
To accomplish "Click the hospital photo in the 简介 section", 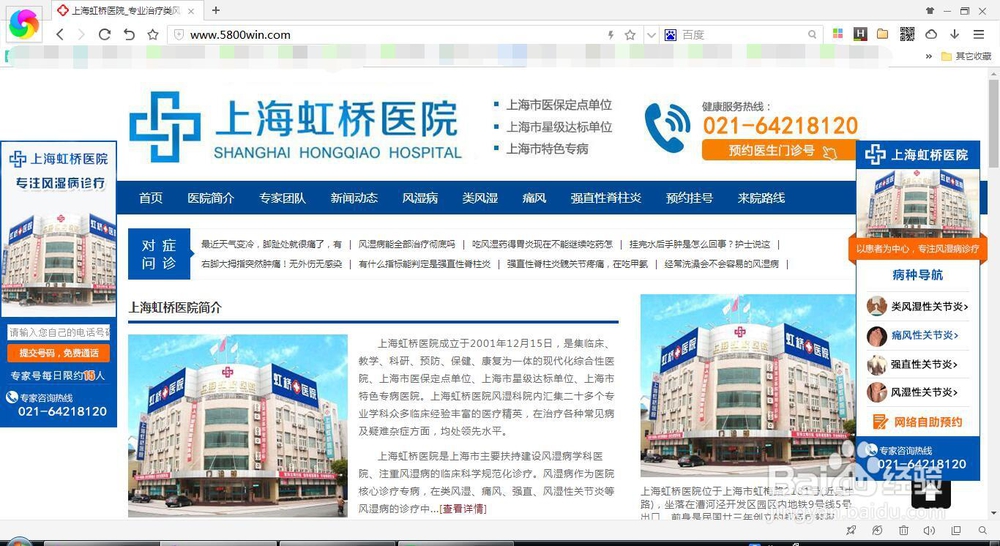I will 238,425.
